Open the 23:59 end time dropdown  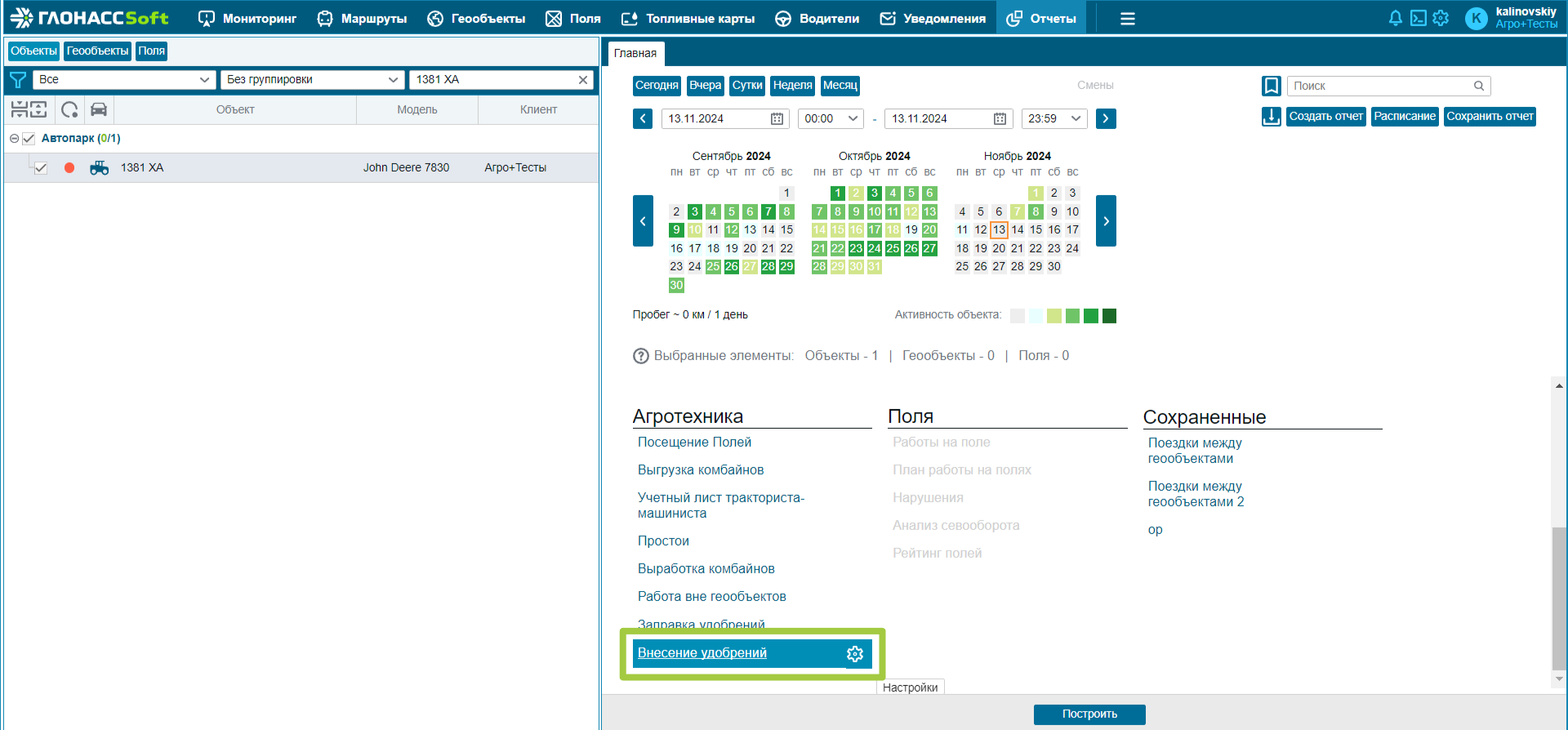(1054, 119)
